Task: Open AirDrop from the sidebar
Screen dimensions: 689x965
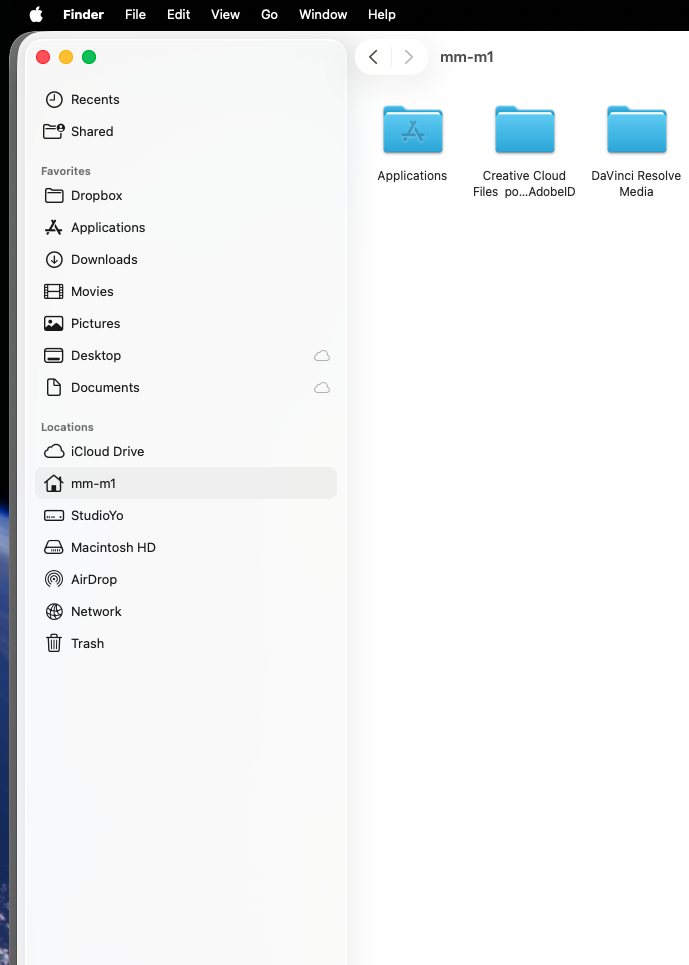Action: [186, 580]
